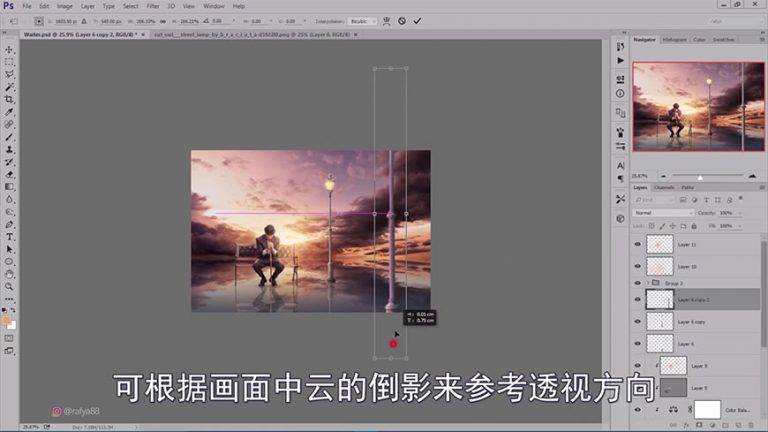
Task: Switch to the Swatches tab
Action: (723, 40)
